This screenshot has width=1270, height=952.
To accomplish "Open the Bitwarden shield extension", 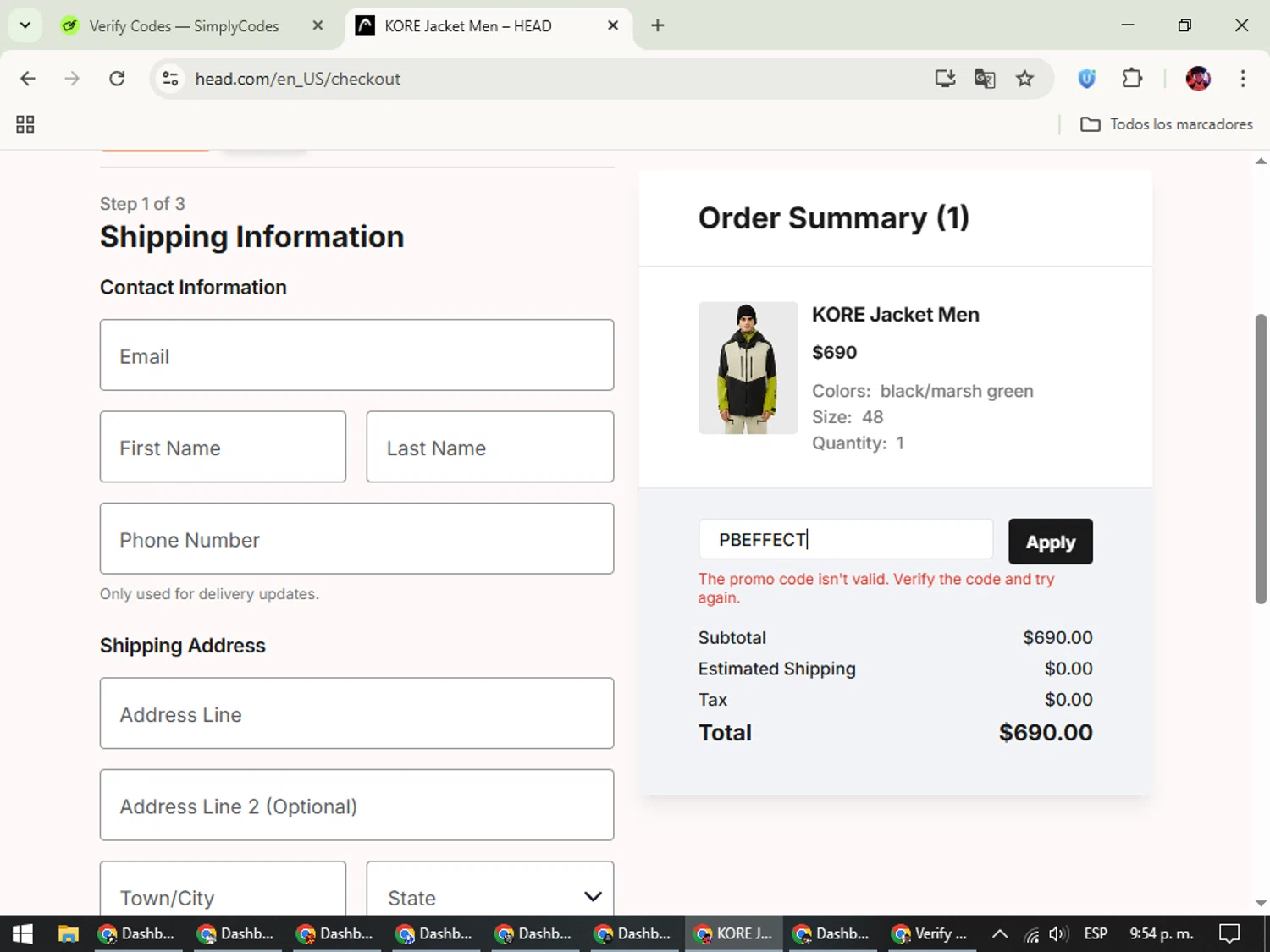I will [x=1087, y=79].
